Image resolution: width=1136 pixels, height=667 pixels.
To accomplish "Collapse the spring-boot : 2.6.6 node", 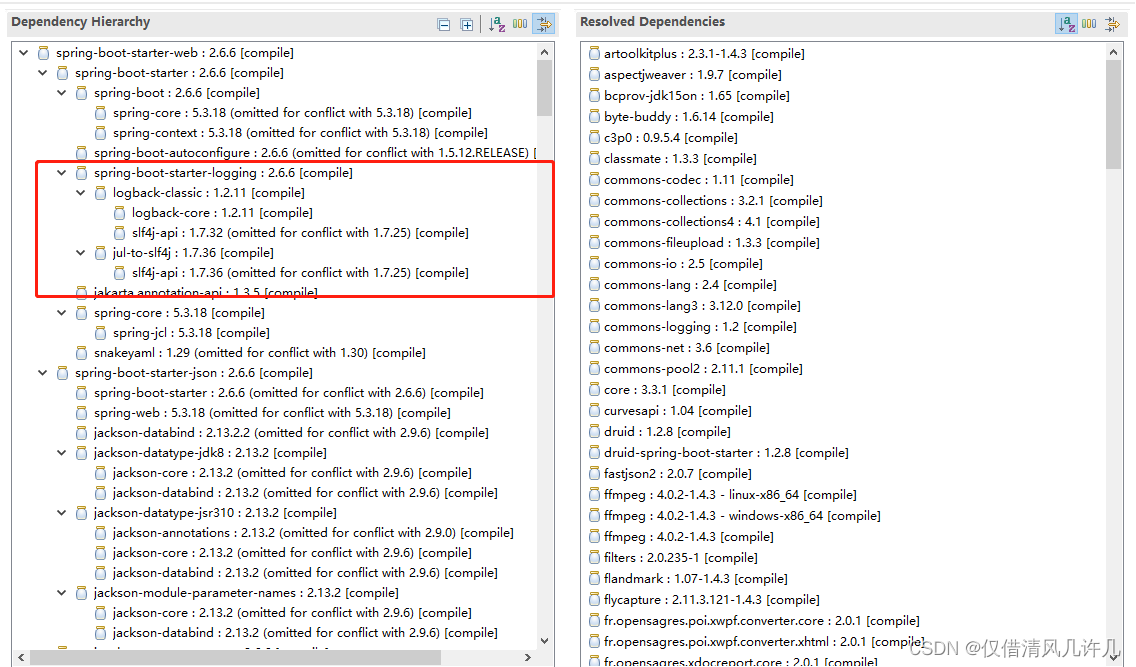I will (x=62, y=93).
